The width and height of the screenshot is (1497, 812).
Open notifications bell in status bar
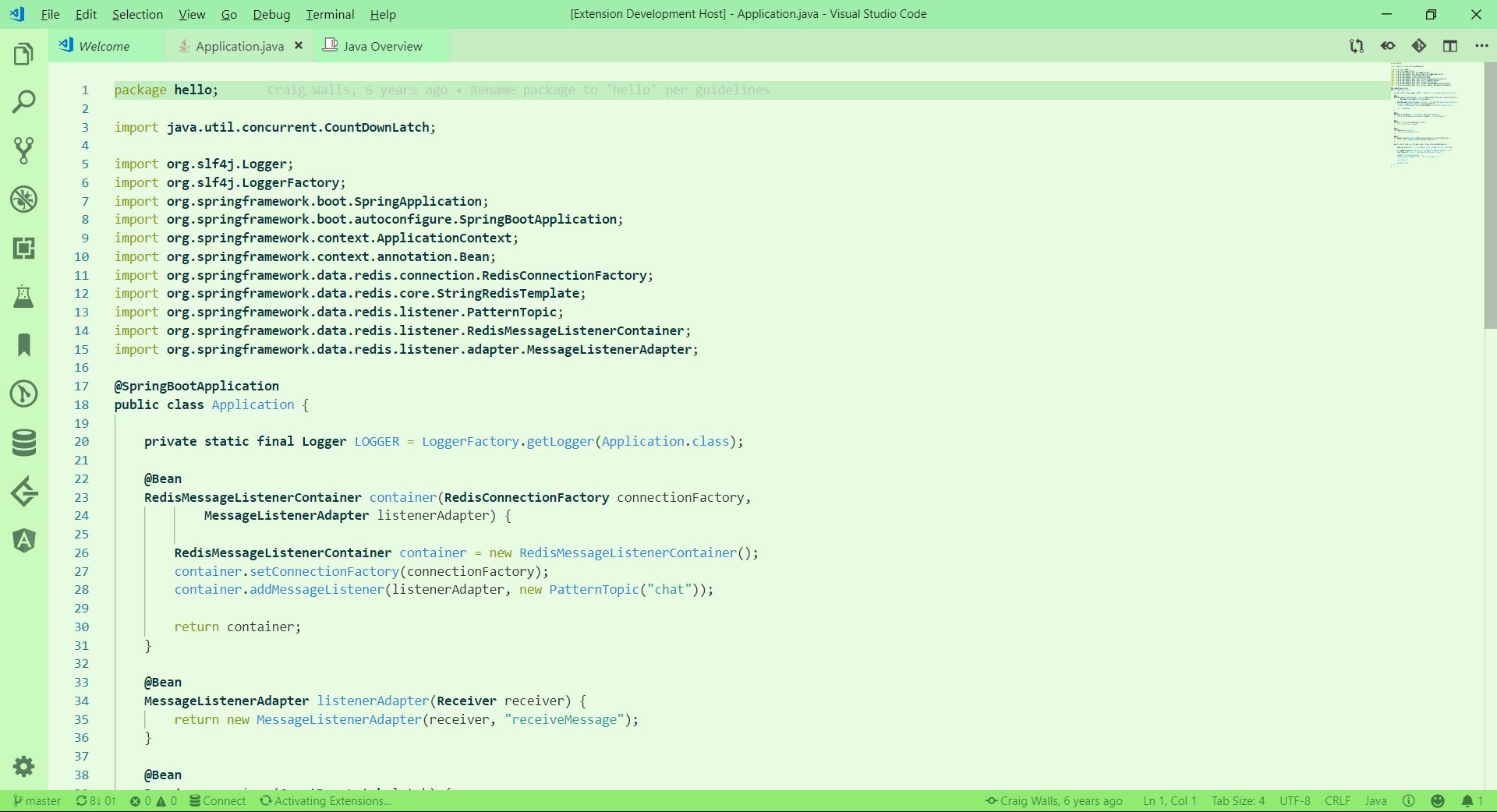pos(1472,801)
